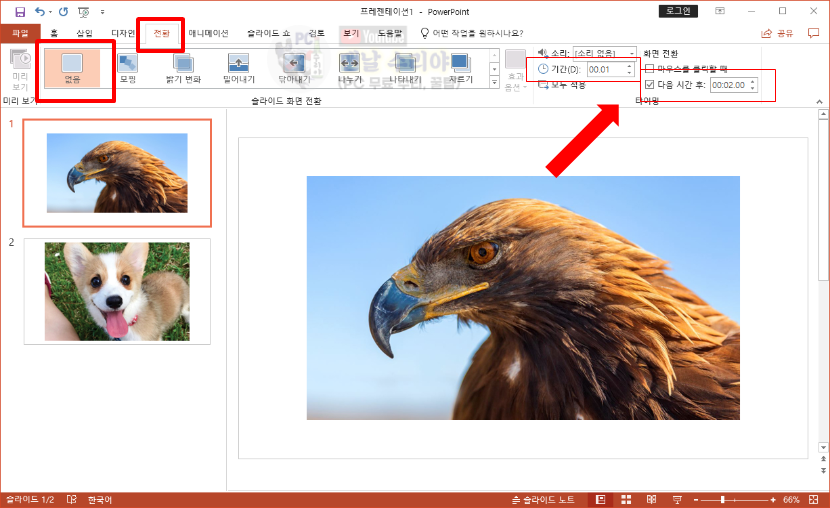Click vertical scrollbar up arrow
The width and height of the screenshot is (830, 508).
click(823, 114)
